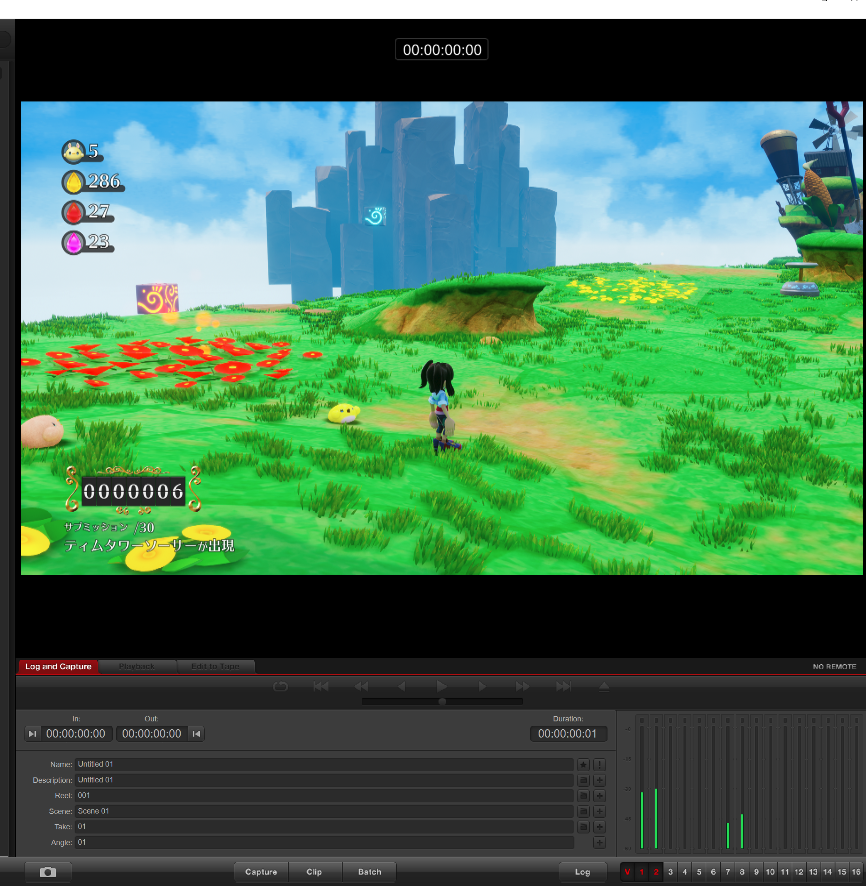The height and width of the screenshot is (886, 866).
Task: Toggle audio channel 8
Action: pyautogui.click(x=742, y=872)
